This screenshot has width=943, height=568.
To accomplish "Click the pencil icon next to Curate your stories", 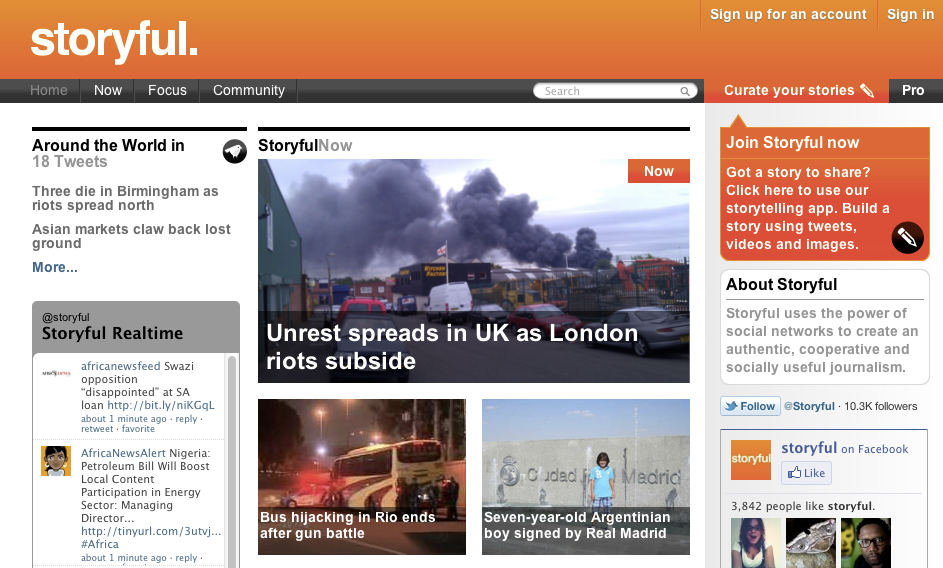I will tap(867, 90).
